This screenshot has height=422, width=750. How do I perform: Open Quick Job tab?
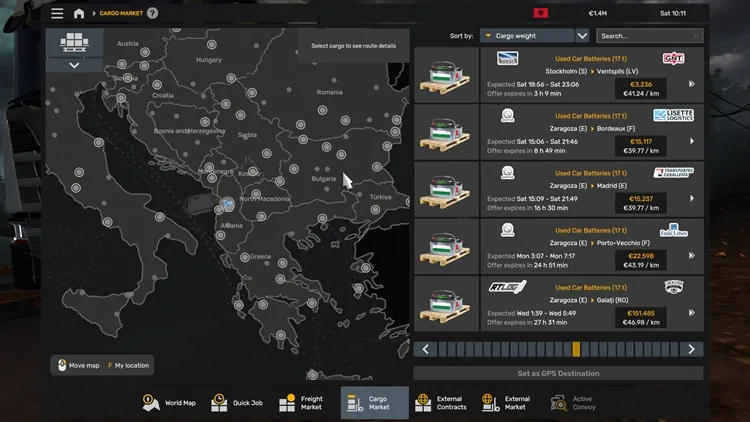237,403
